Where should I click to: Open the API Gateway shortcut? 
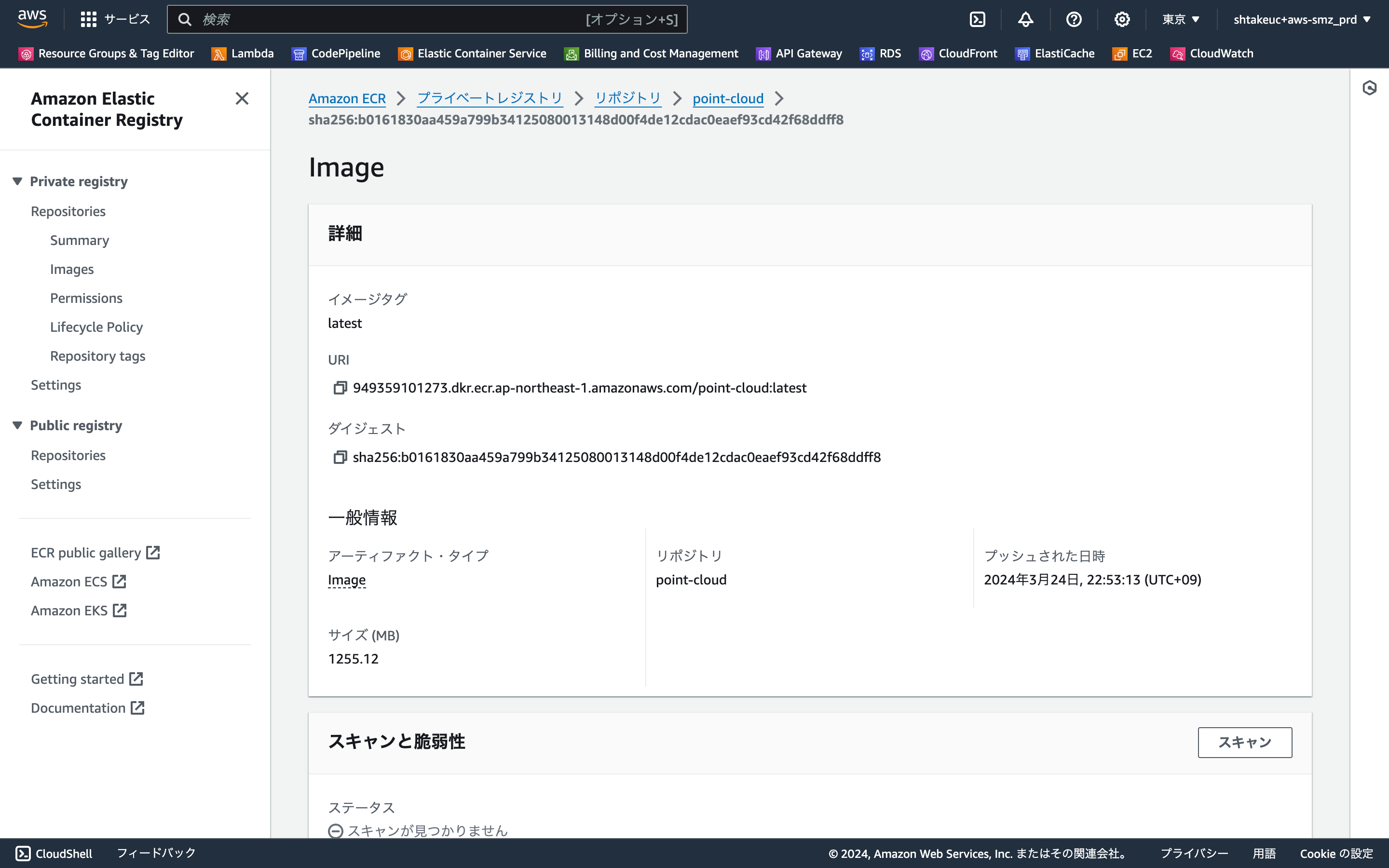[x=799, y=54]
